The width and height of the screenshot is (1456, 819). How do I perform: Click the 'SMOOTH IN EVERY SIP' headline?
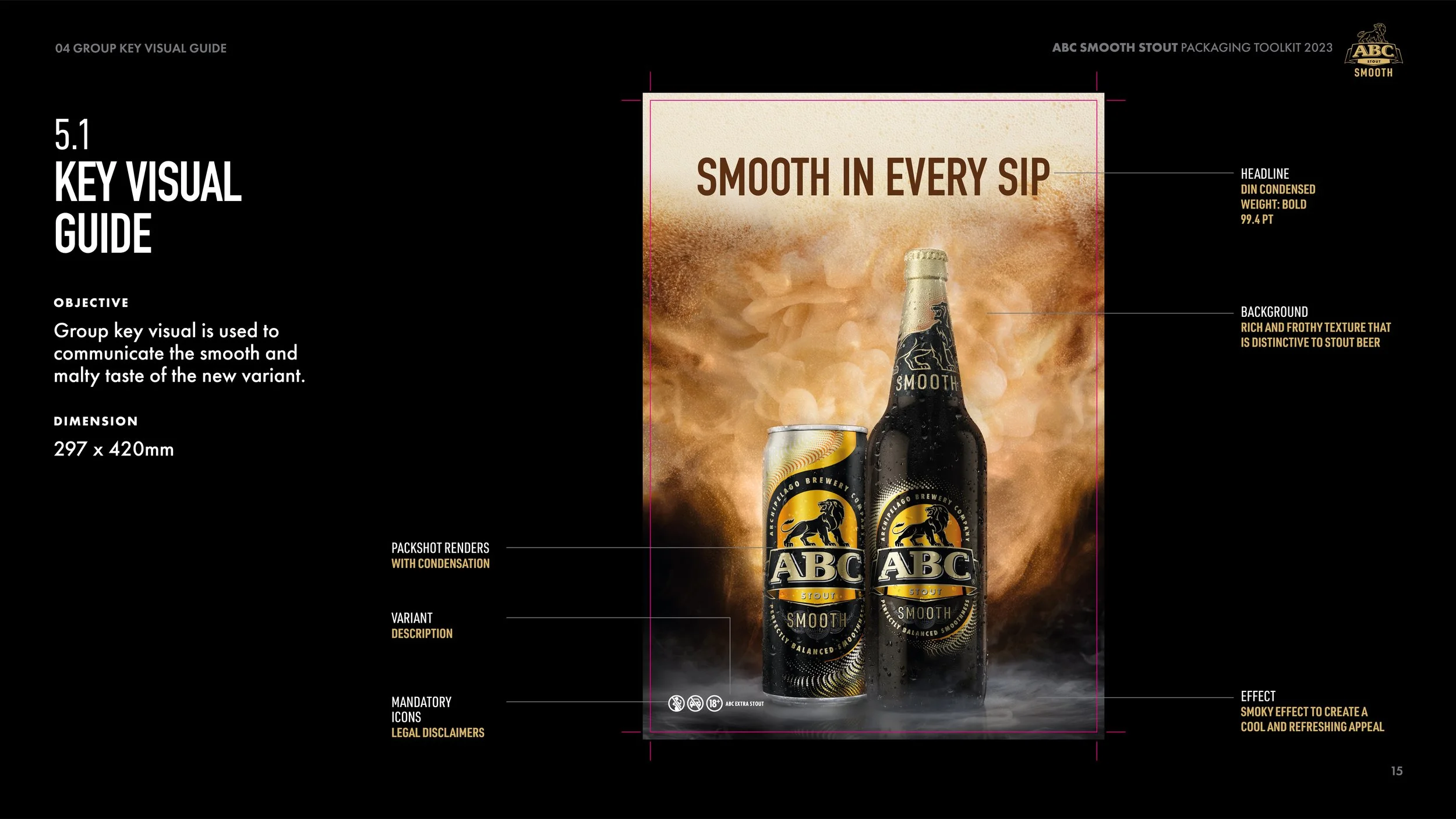872,177
